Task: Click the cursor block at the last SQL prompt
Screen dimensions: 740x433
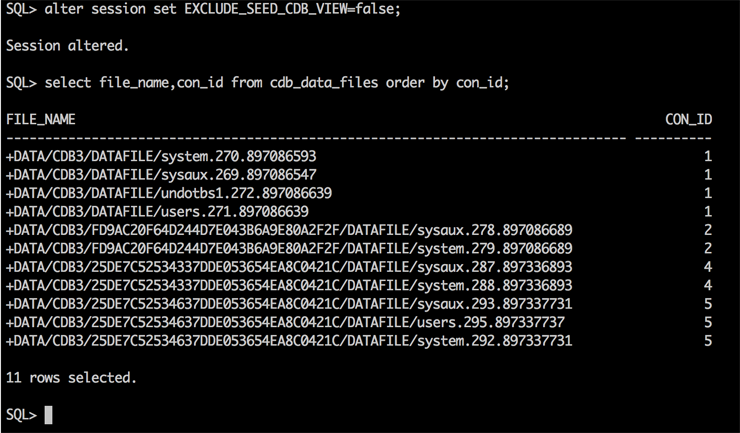Action: (48, 415)
